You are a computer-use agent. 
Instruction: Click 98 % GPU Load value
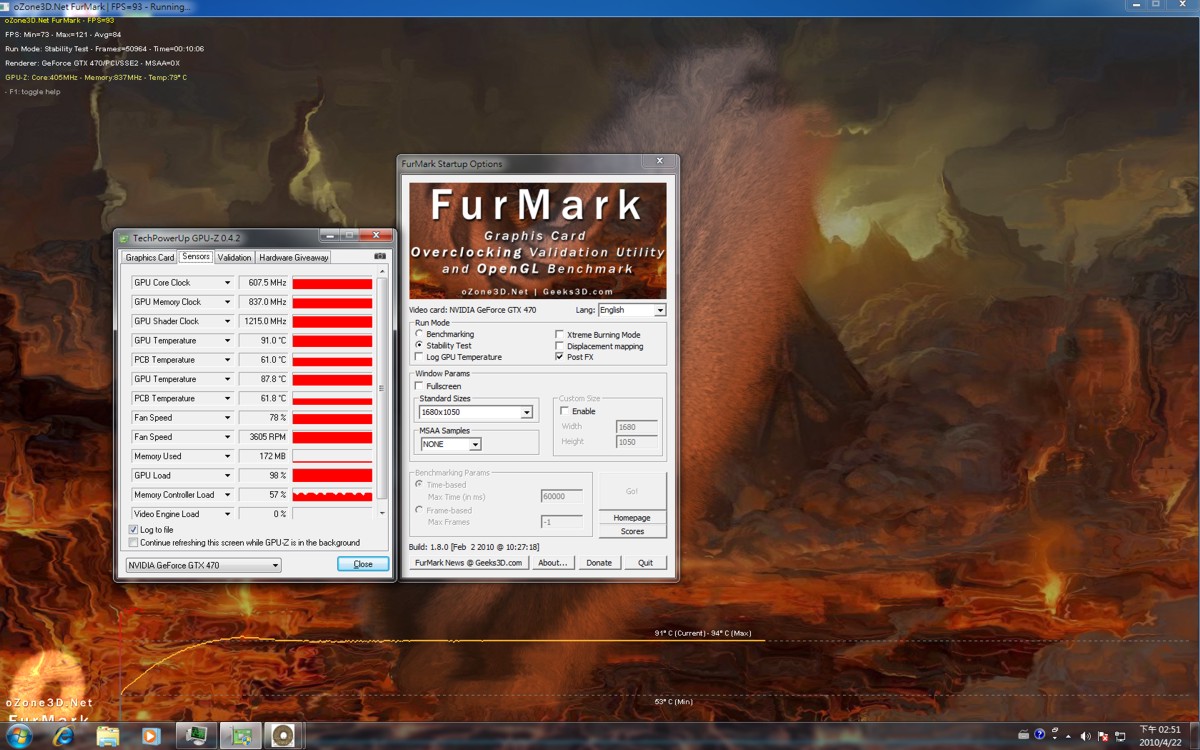(x=264, y=475)
